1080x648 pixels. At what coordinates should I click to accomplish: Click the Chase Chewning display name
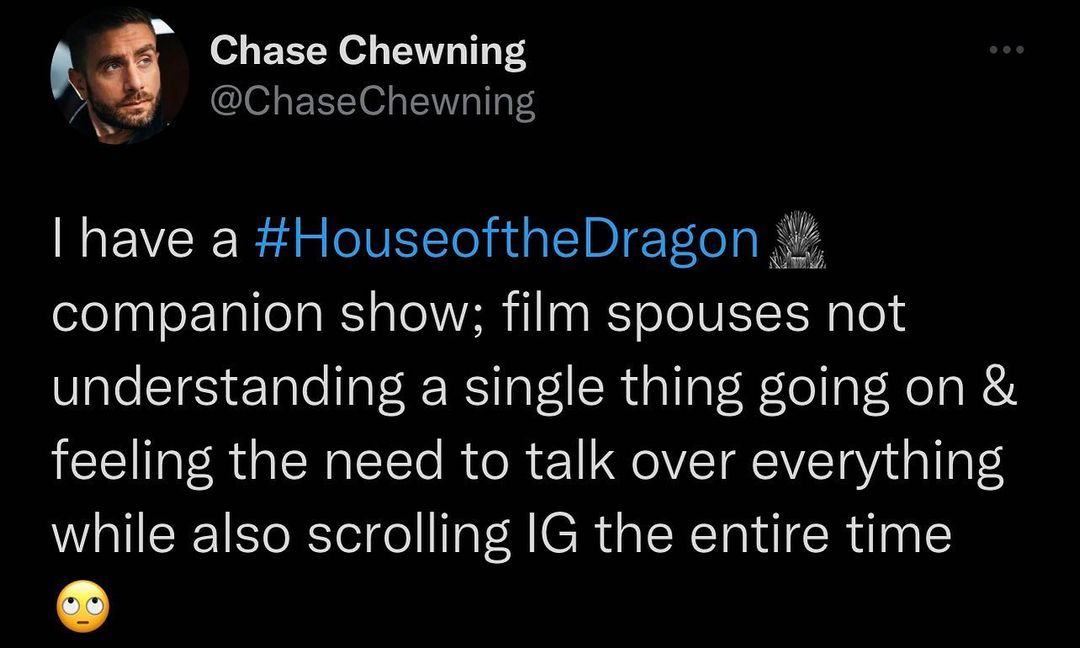(368, 52)
